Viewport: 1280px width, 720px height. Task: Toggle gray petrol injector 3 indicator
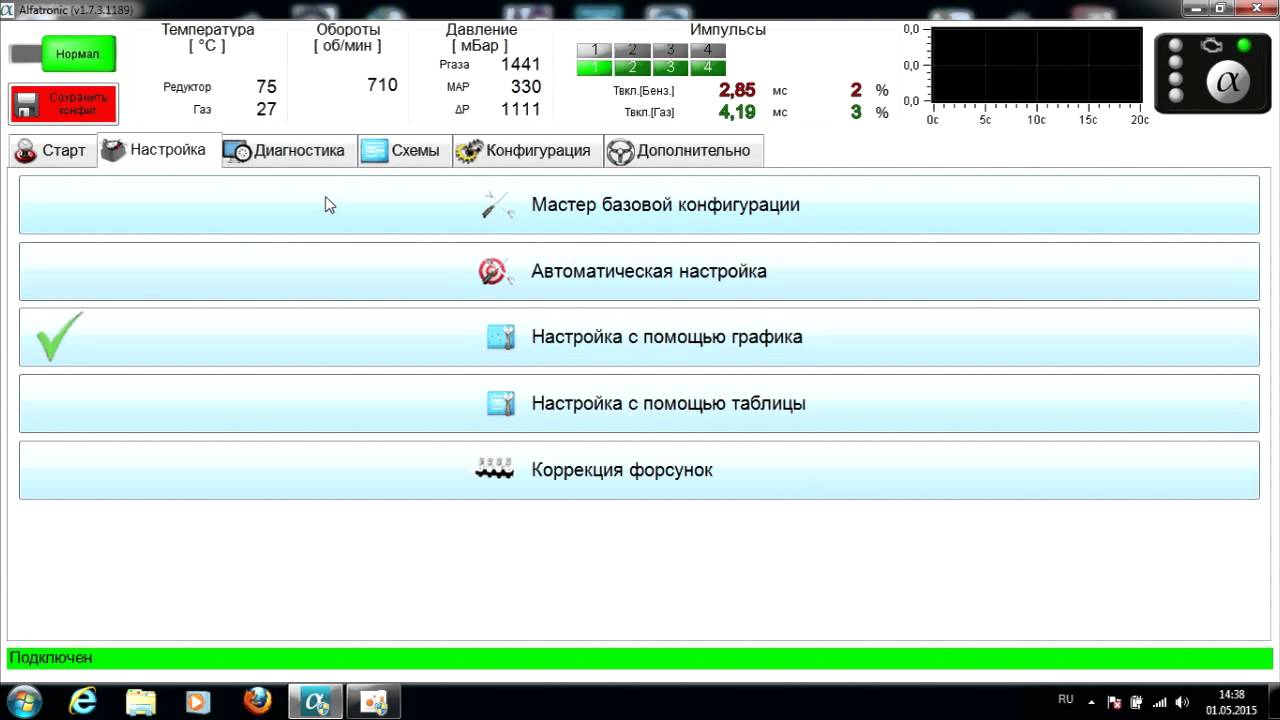tap(670, 50)
